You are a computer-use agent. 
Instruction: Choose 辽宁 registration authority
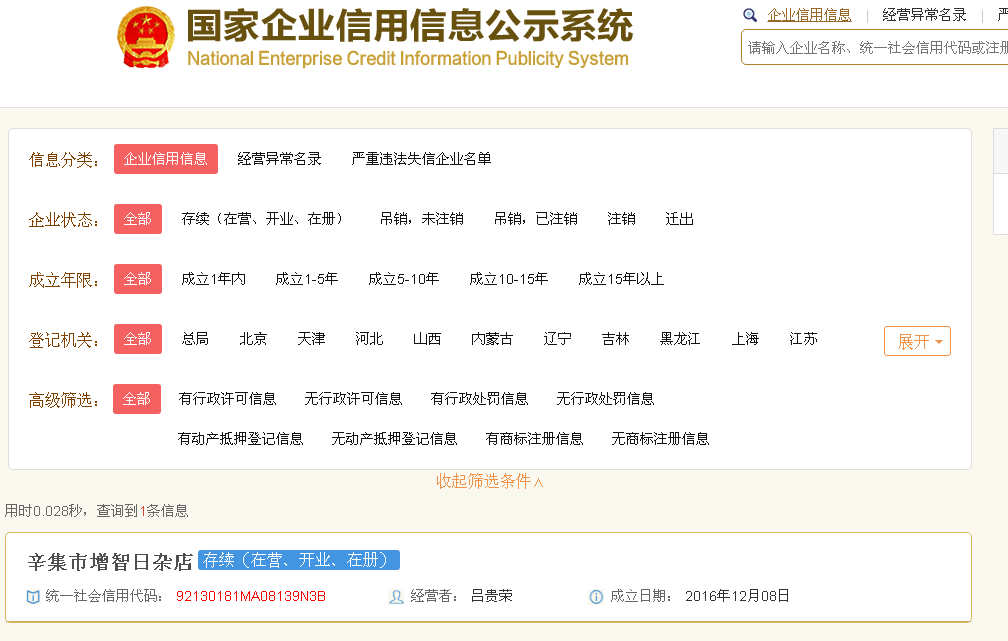pos(557,339)
